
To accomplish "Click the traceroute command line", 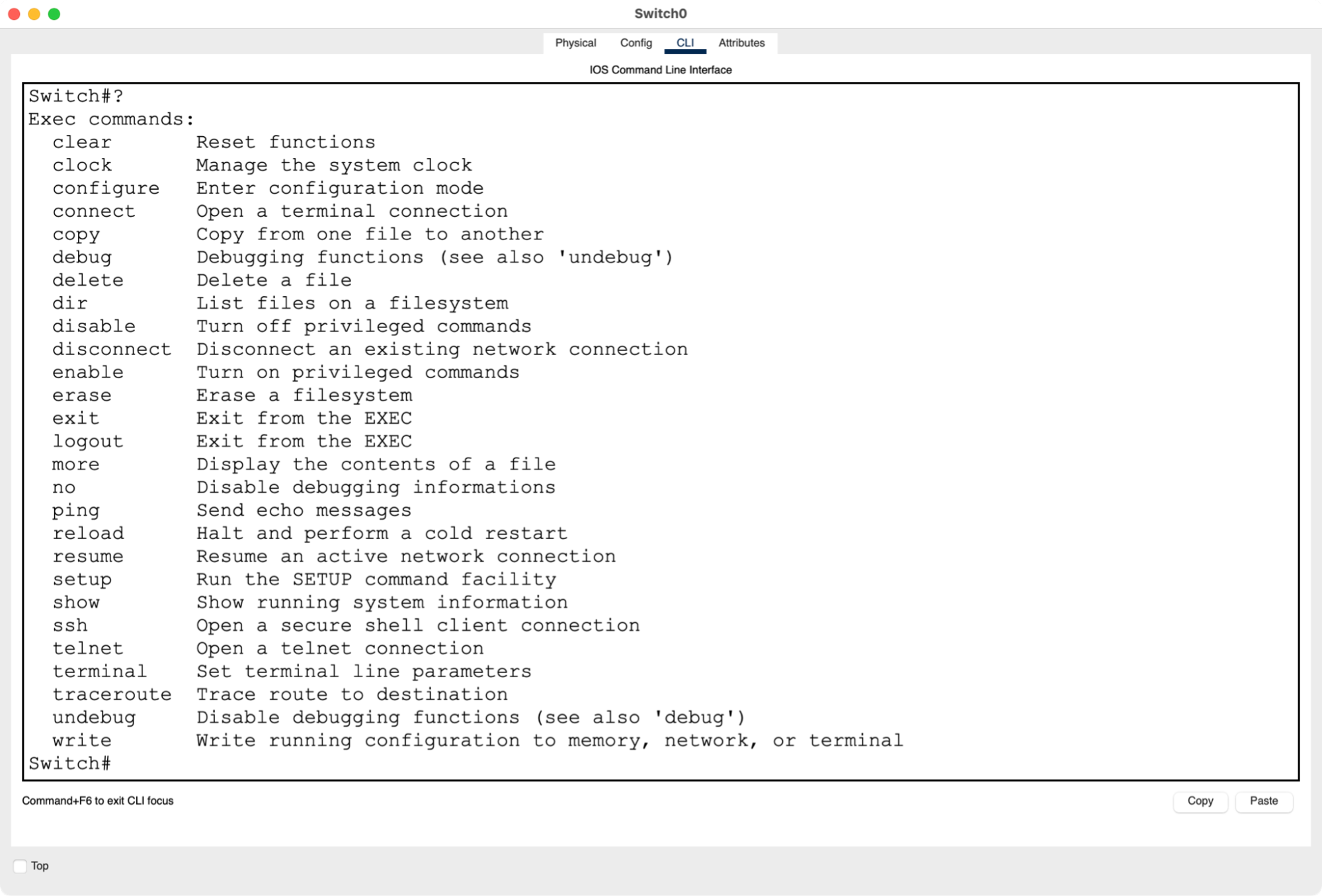I will pos(112,694).
